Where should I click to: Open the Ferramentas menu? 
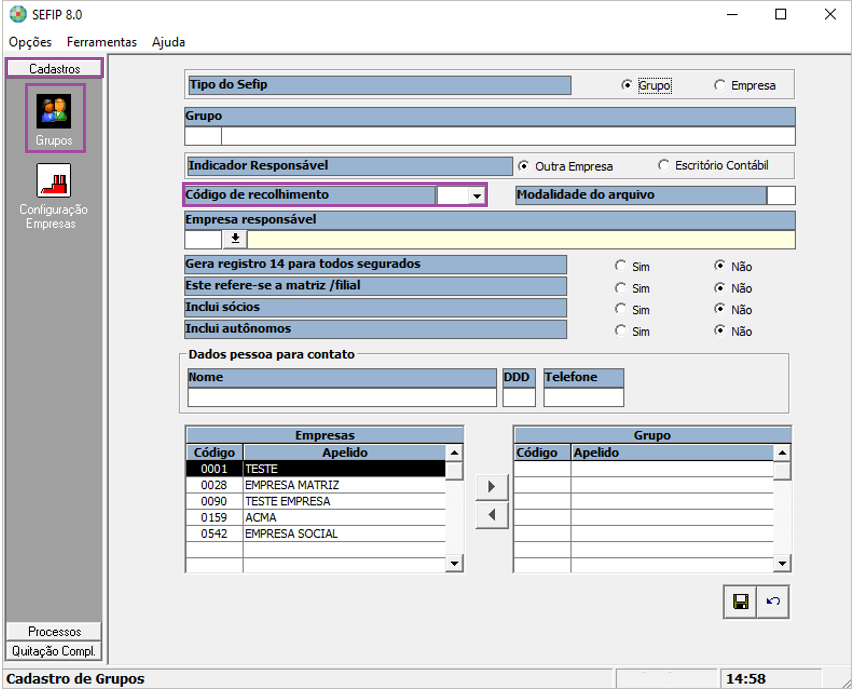click(102, 42)
